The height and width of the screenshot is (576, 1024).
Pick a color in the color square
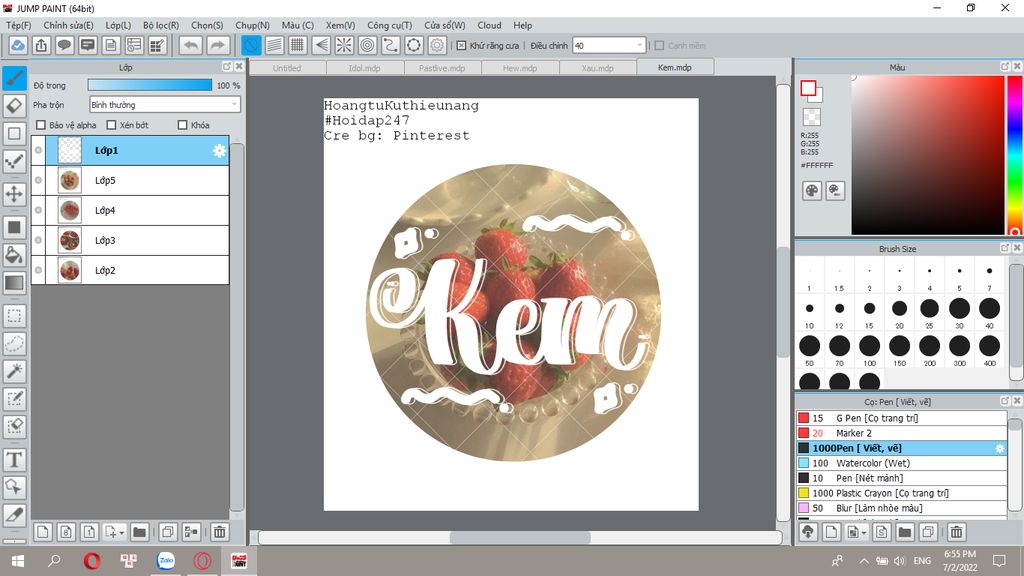[x=927, y=155]
